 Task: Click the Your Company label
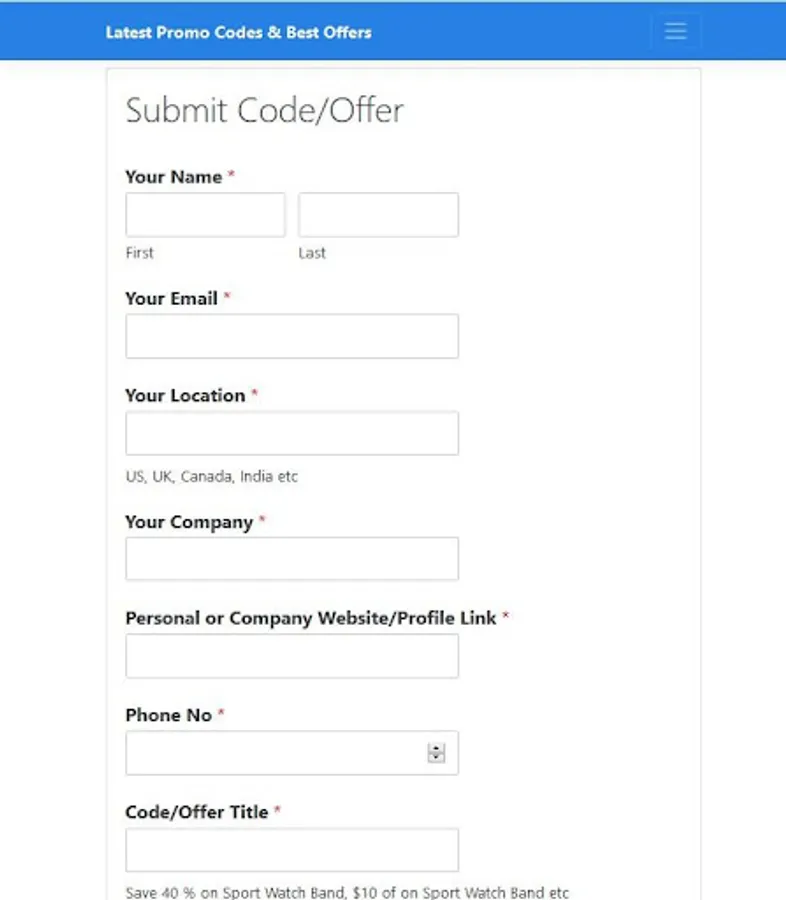pos(189,522)
